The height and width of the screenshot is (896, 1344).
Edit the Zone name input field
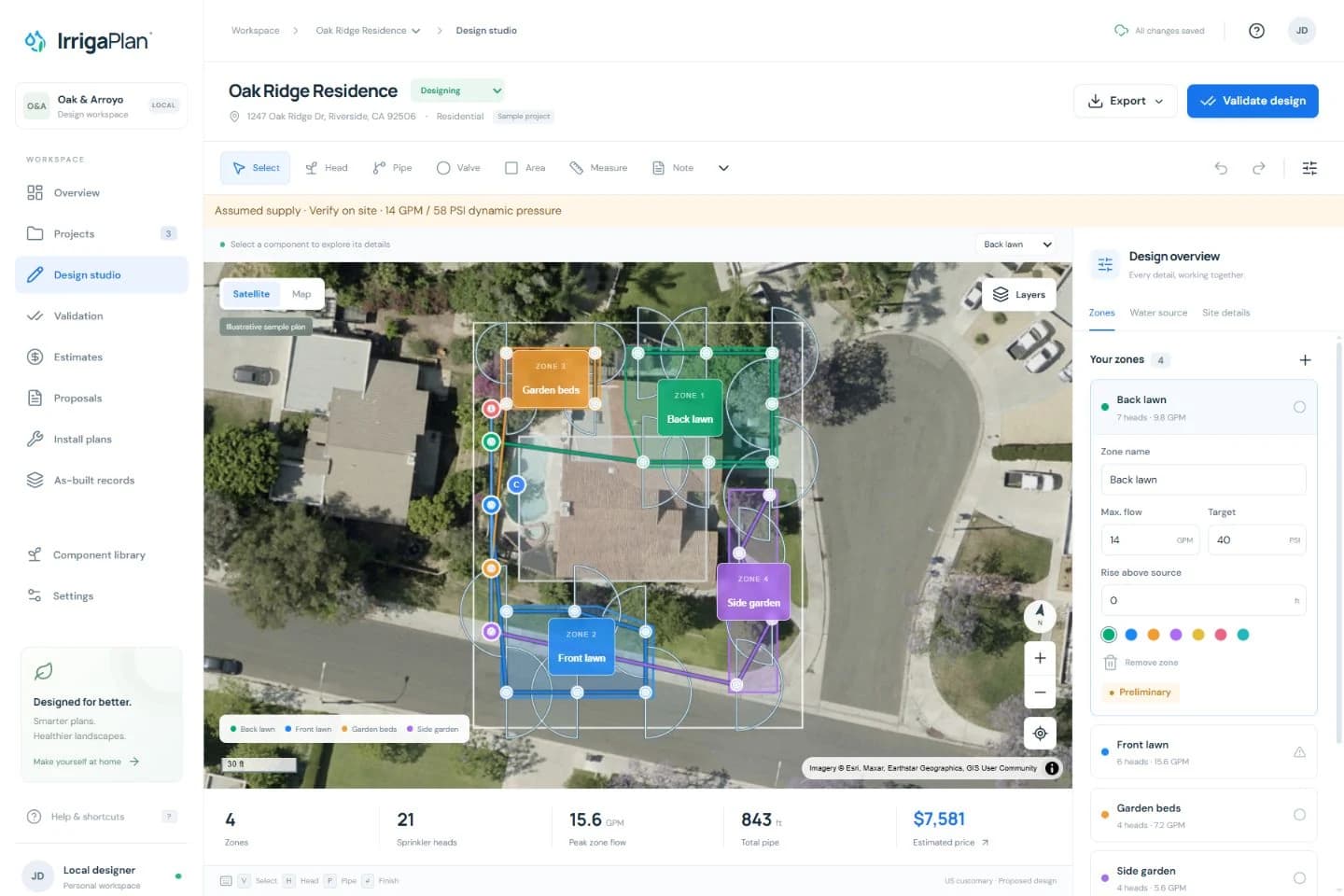pos(1203,480)
